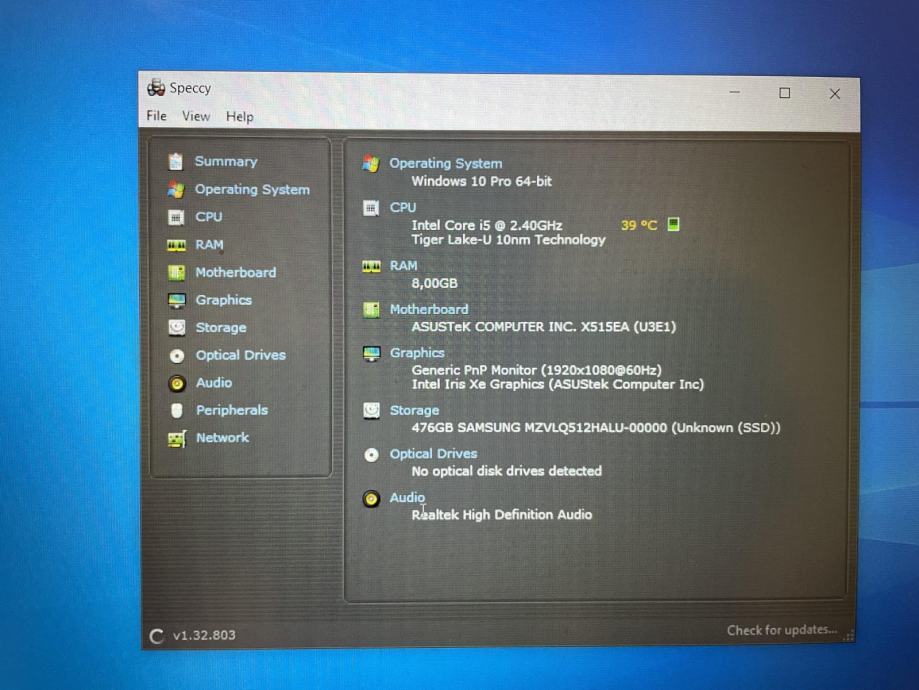
Task: Click the Storage drive icon in summary panel
Action: click(372, 410)
